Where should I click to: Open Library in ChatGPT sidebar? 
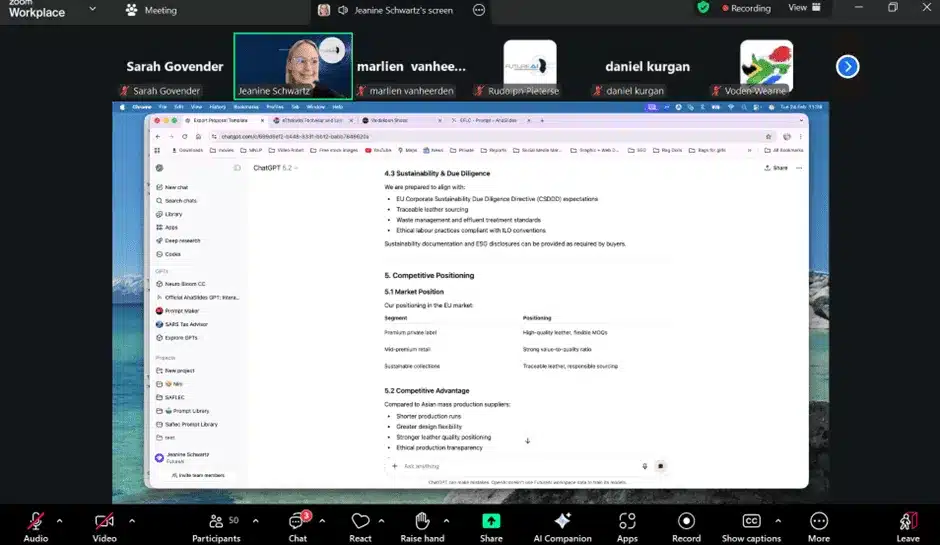click(170, 214)
